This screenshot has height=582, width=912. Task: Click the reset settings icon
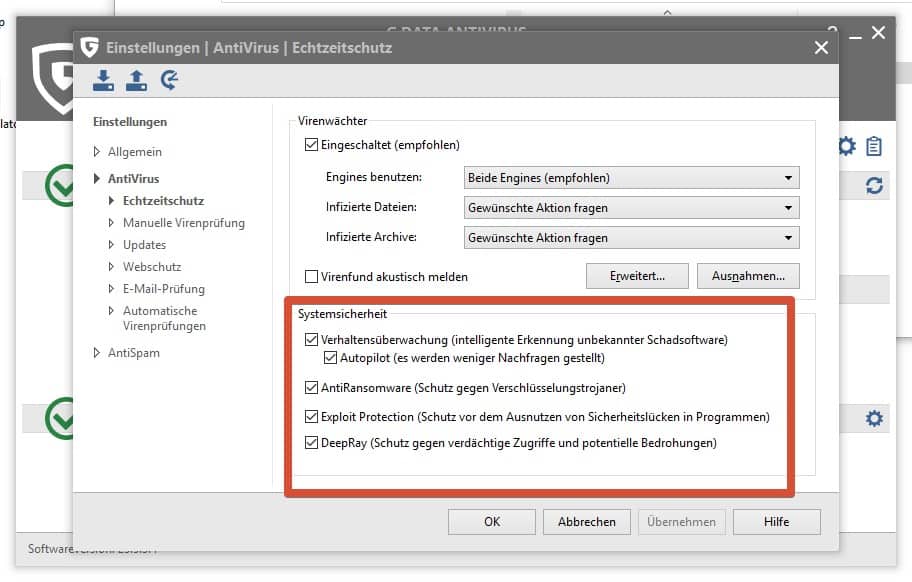(169, 80)
